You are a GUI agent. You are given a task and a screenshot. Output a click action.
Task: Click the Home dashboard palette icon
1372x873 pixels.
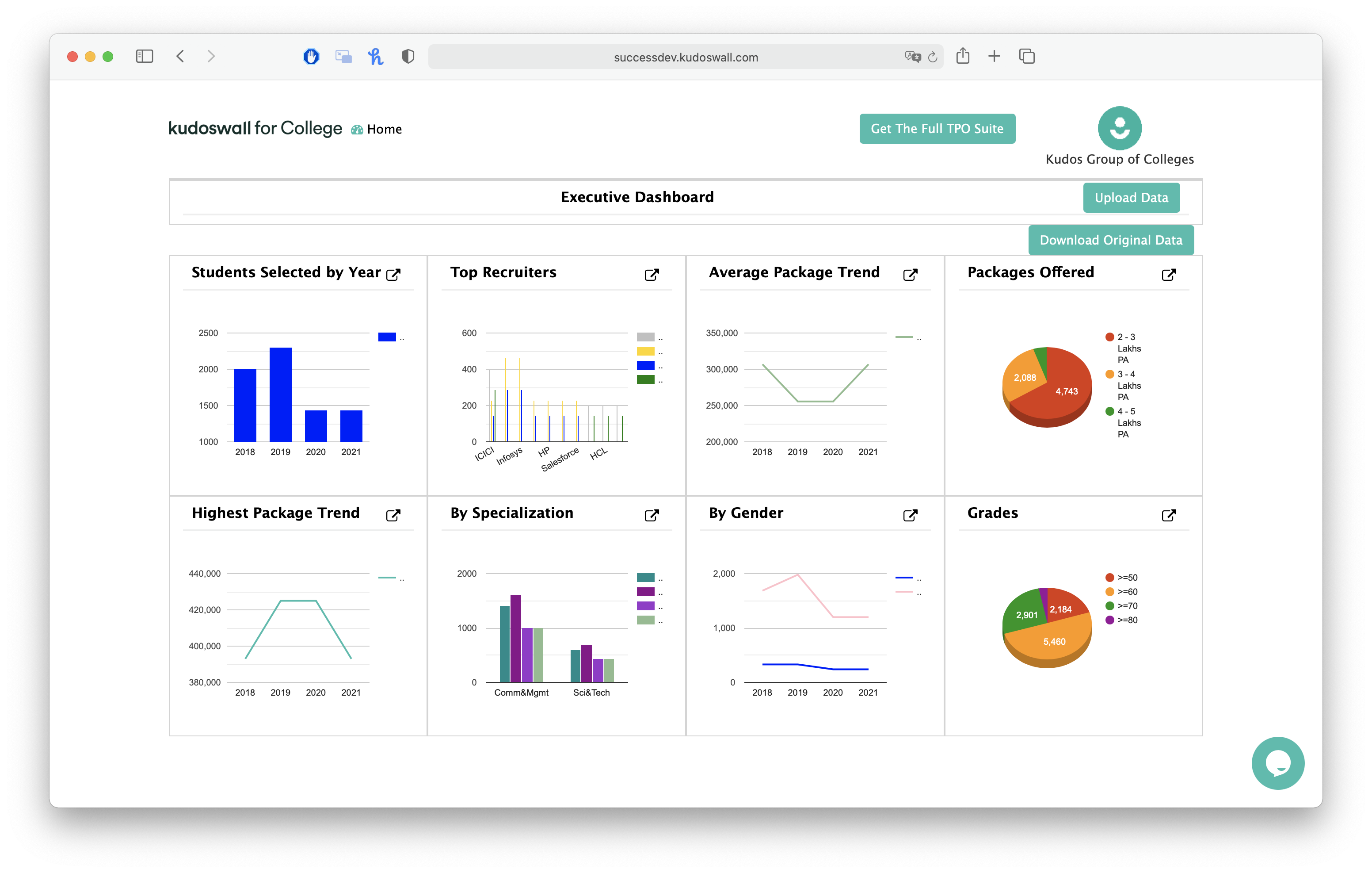(x=357, y=130)
